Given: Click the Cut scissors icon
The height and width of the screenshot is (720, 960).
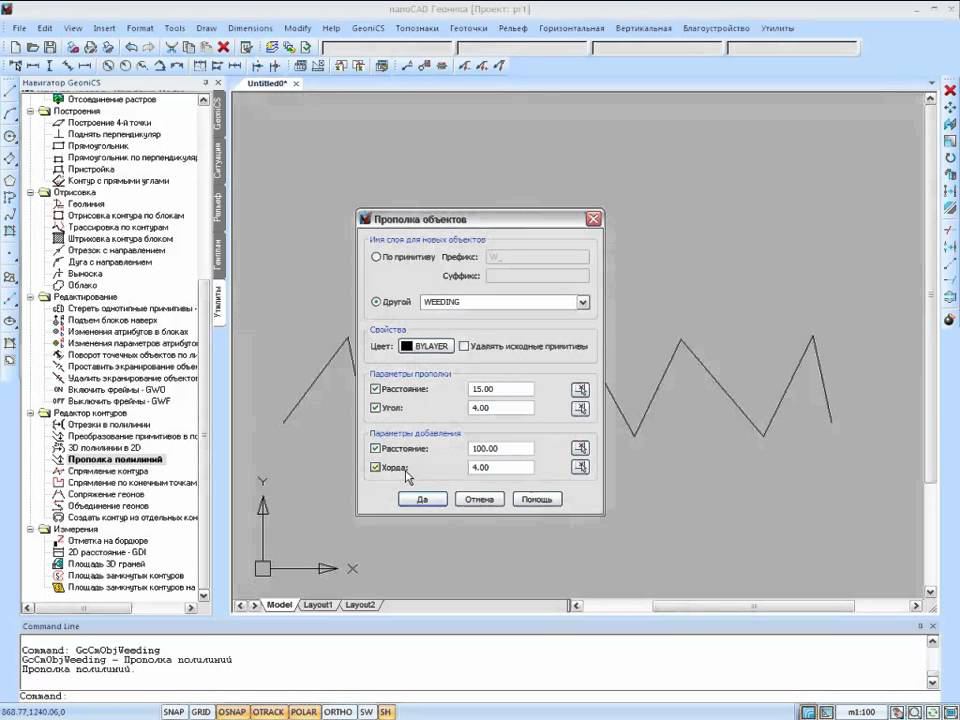Looking at the screenshot, I should click(x=172, y=47).
